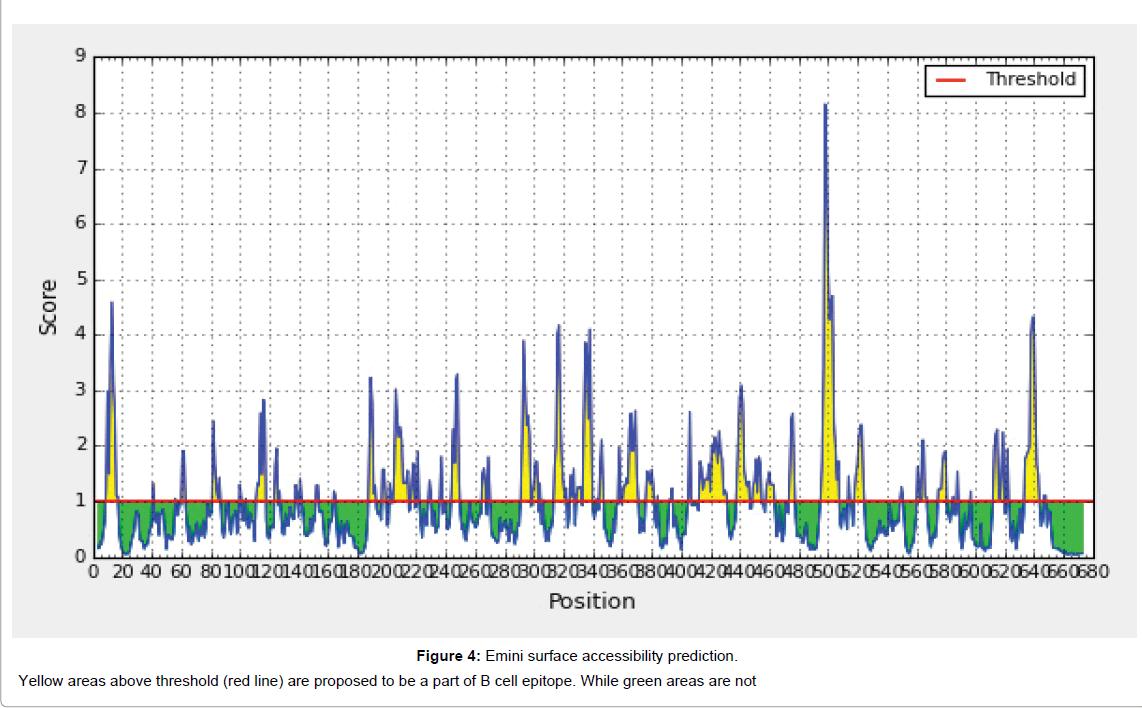Image resolution: width=1142 pixels, height=708 pixels.
Task: Click the Position x-axis title
Action: 591,601
